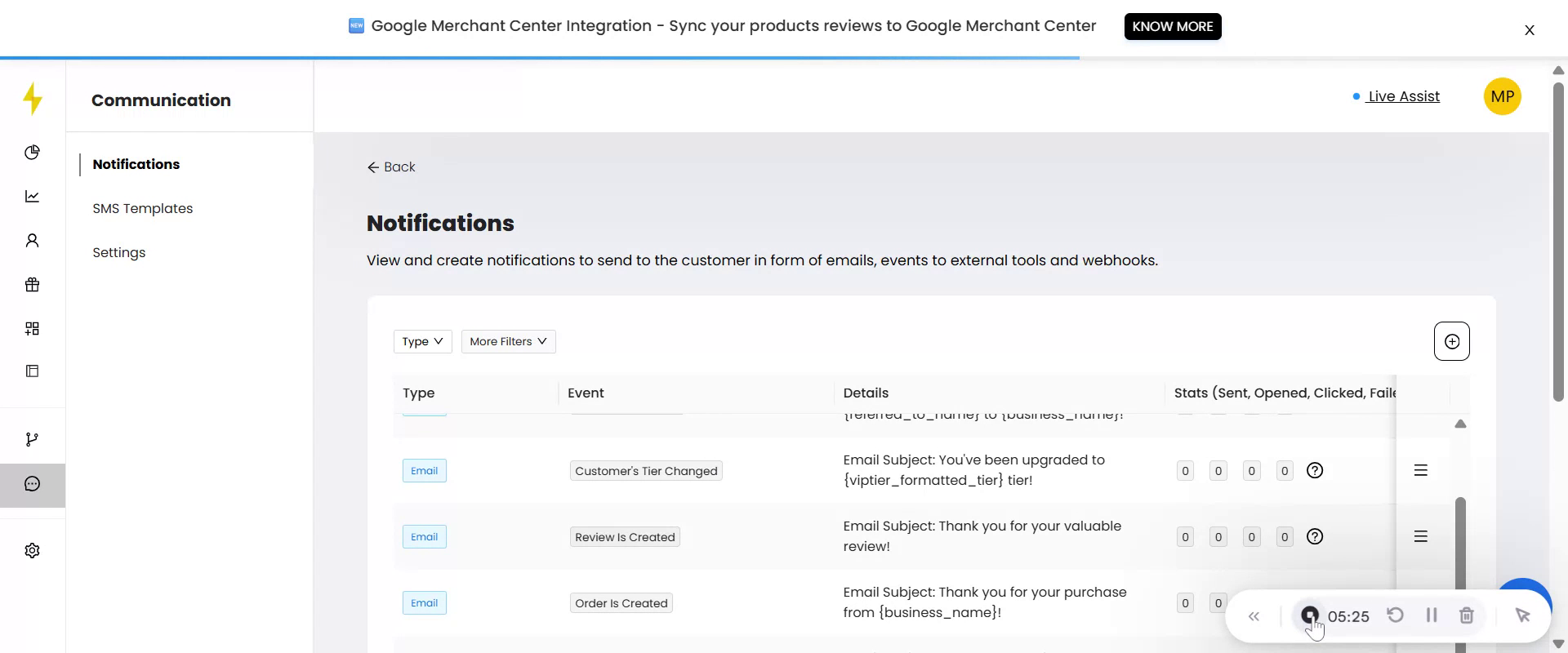Click the add notification plus button

point(1451,341)
